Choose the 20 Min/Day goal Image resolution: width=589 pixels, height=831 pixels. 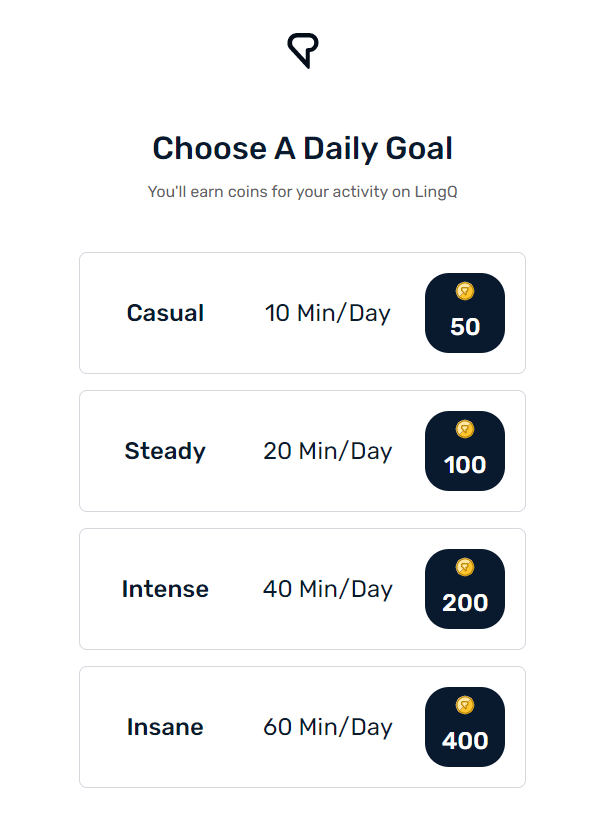(x=328, y=452)
